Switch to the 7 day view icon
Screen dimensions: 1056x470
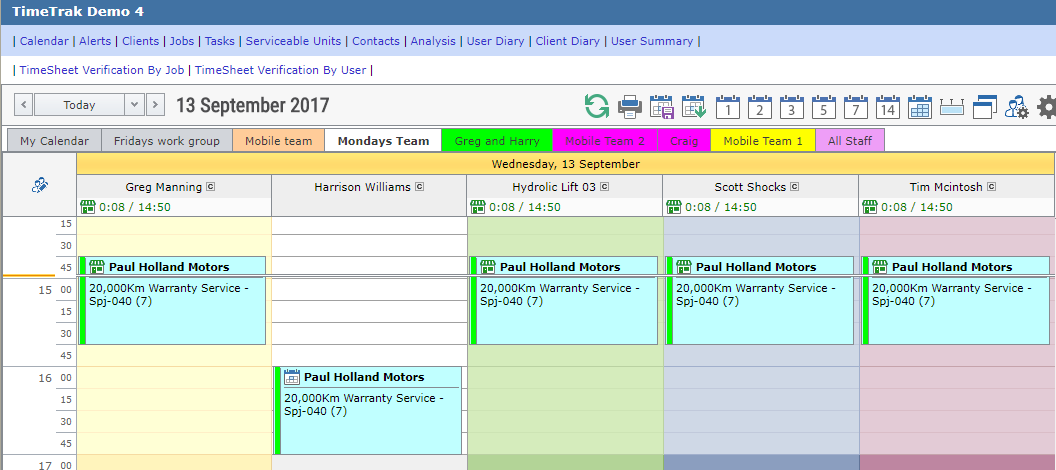[856, 107]
